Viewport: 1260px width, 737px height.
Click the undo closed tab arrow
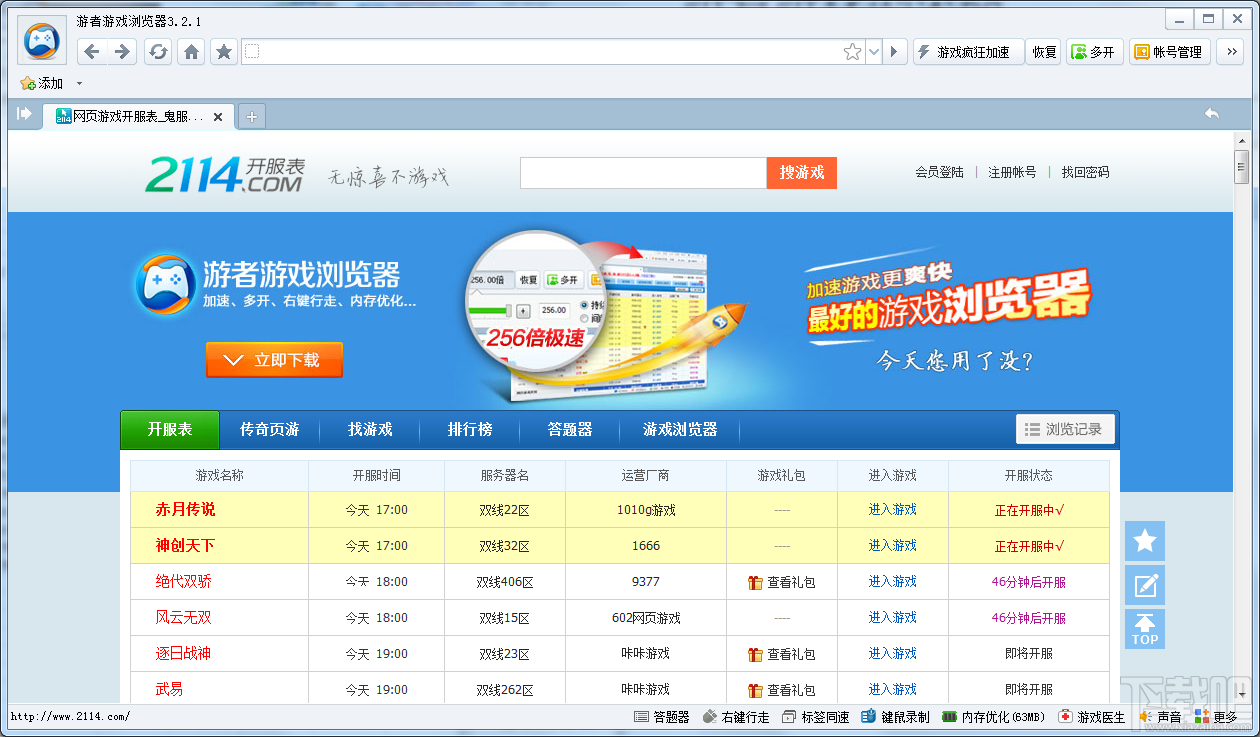pyautogui.click(x=1211, y=114)
